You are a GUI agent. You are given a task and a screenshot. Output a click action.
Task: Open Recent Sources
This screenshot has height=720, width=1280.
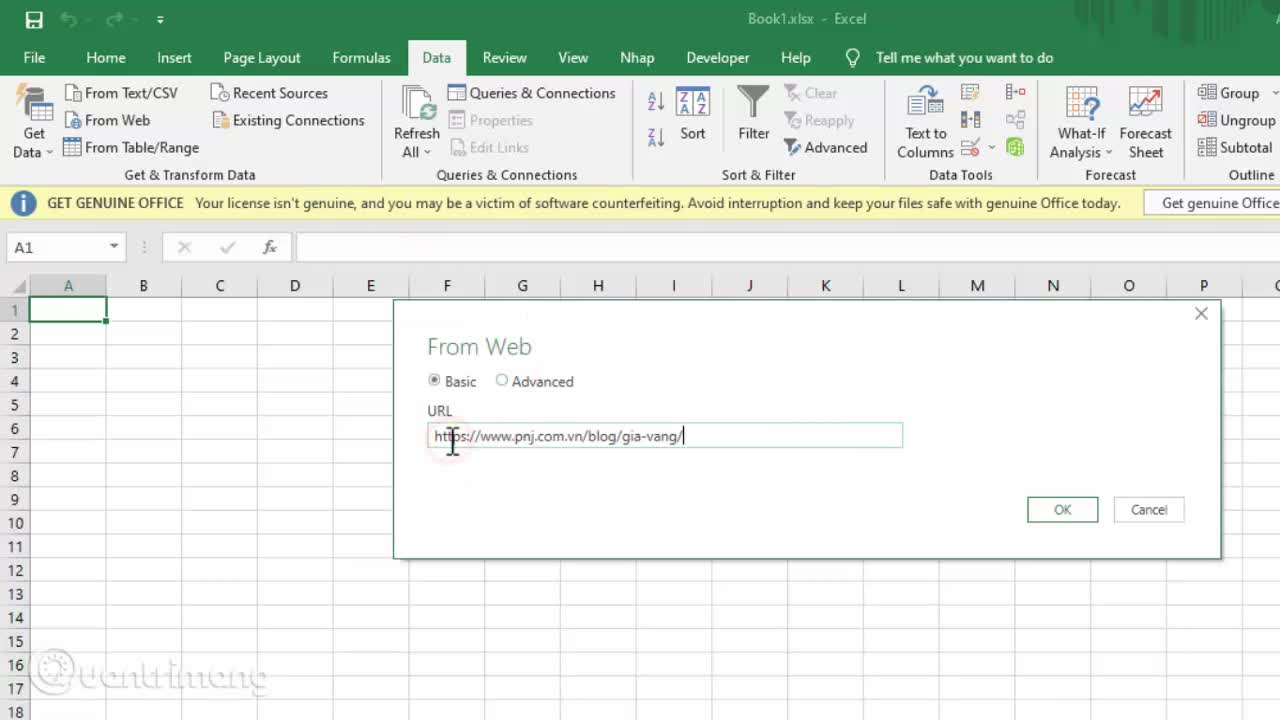click(269, 93)
